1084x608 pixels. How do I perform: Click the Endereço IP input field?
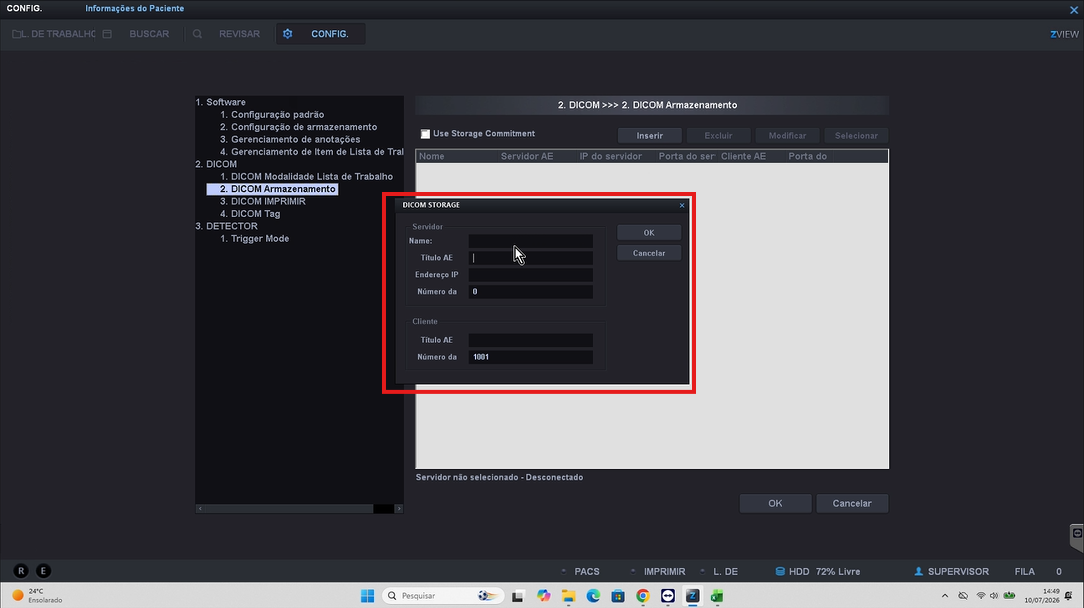(530, 275)
